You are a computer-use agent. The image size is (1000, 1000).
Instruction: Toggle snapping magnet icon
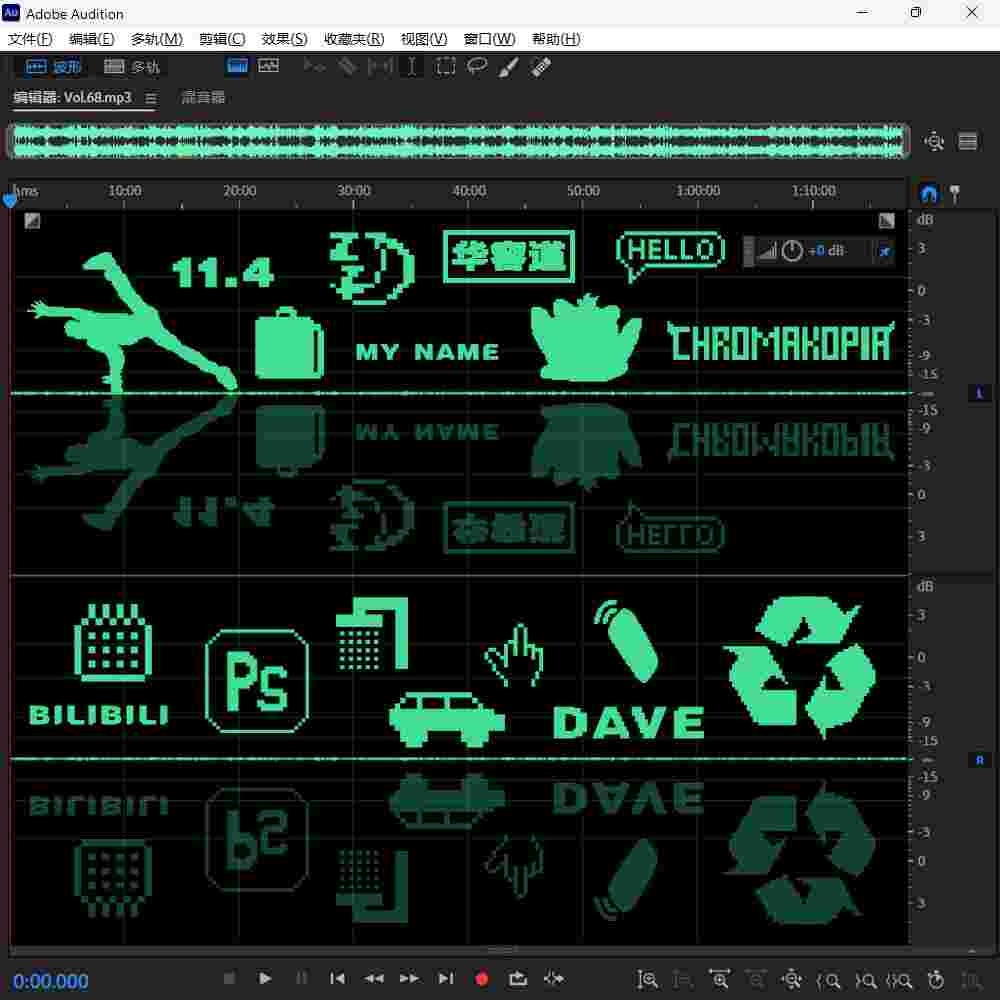click(x=929, y=193)
